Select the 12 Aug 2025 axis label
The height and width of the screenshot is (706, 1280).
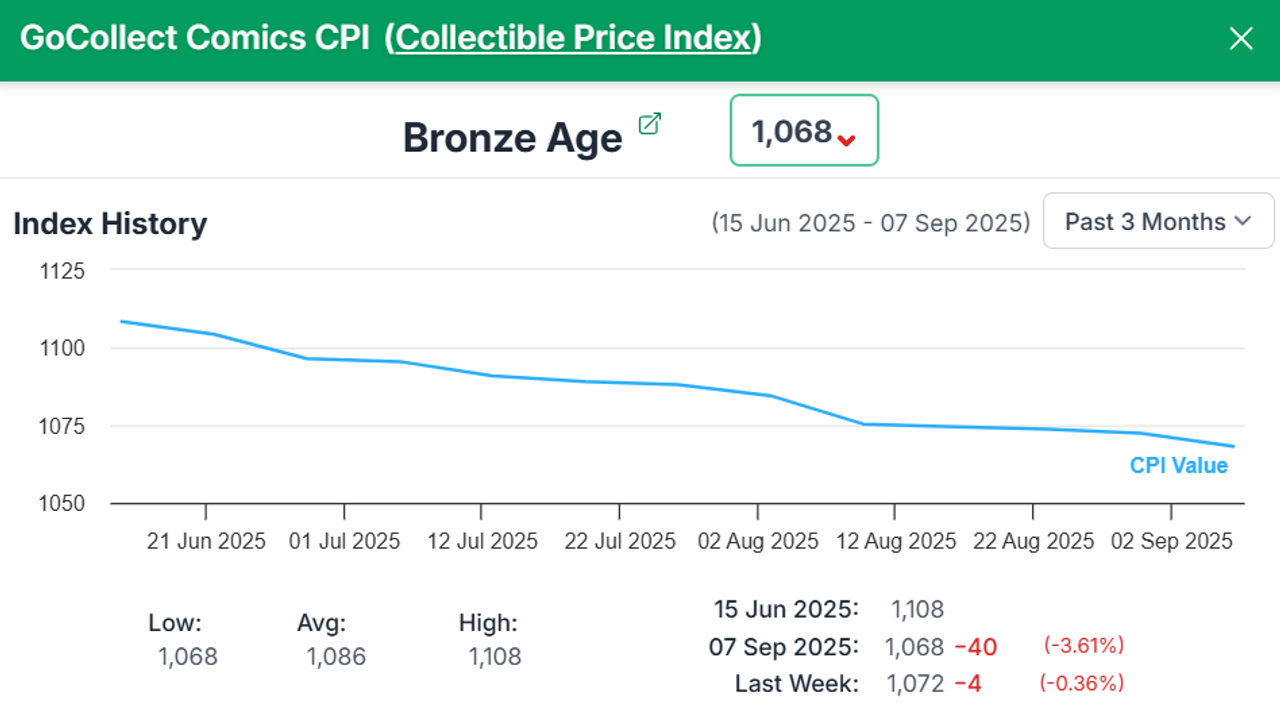point(895,541)
